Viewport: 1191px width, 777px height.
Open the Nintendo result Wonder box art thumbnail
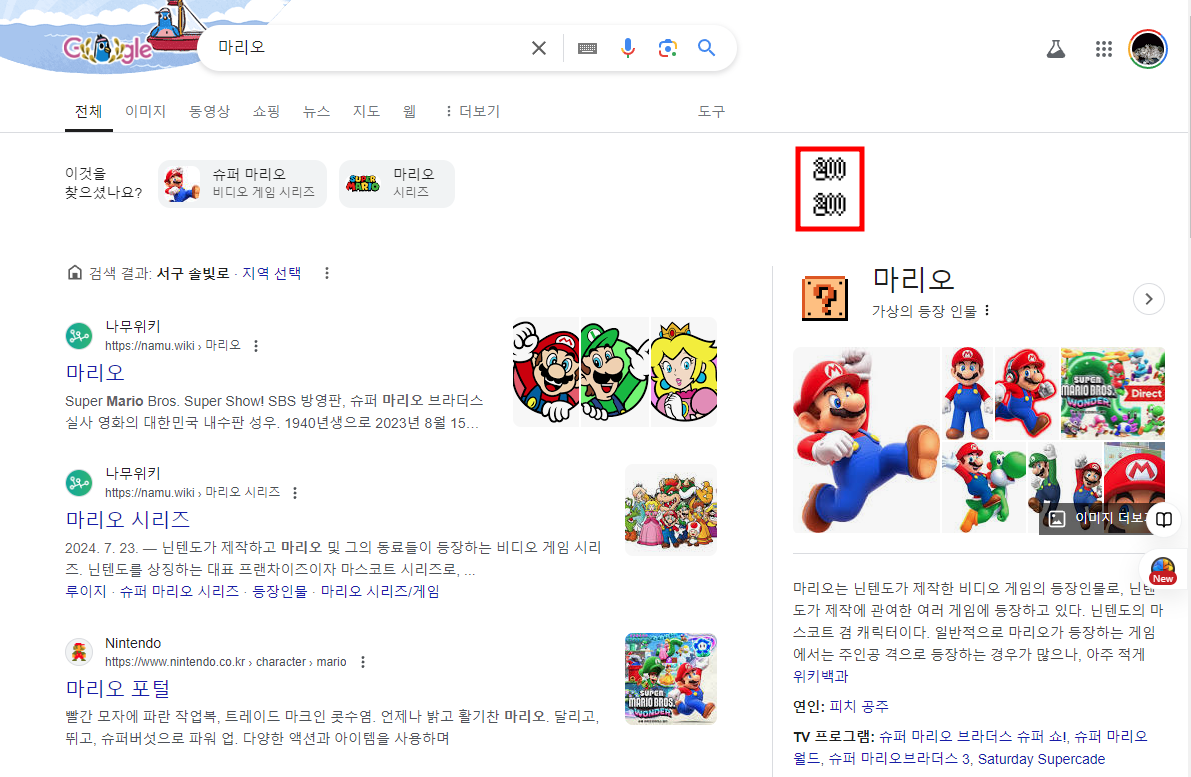[x=671, y=679]
